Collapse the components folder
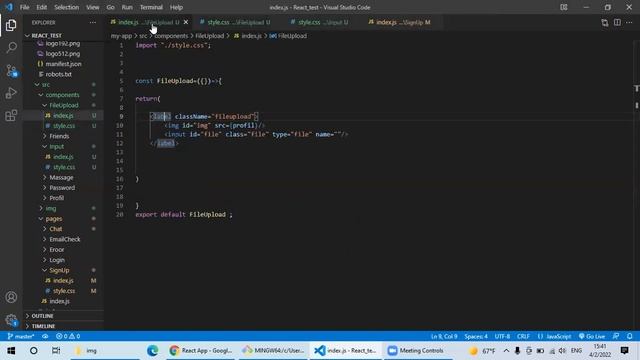The width and height of the screenshot is (640, 360). tap(62, 95)
